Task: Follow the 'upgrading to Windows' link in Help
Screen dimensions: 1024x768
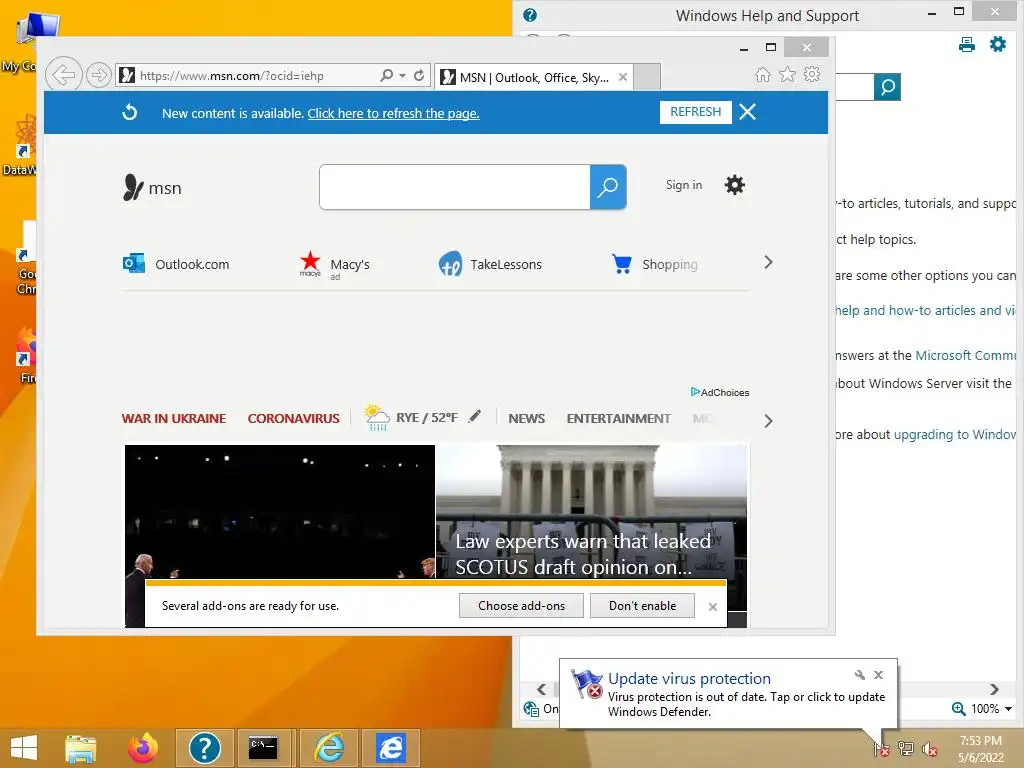Action: click(x=955, y=434)
